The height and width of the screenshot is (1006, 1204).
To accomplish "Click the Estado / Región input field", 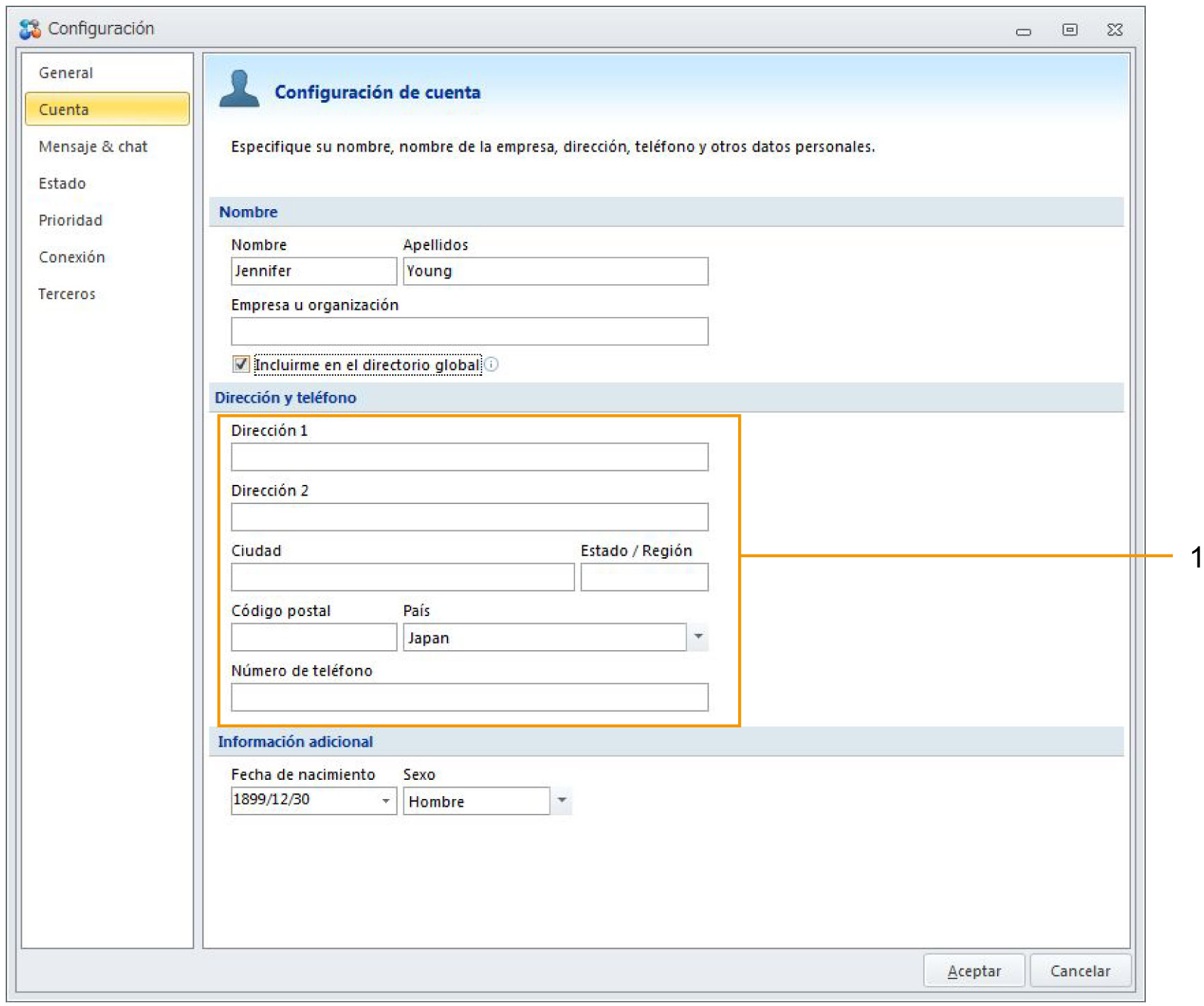I will tap(644, 577).
